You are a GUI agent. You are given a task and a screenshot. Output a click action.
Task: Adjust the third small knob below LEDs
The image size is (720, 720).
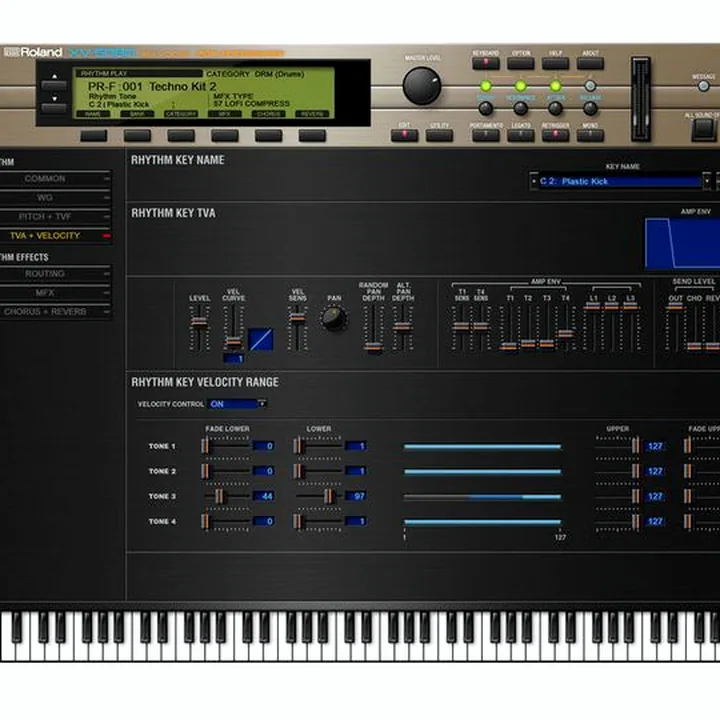[555, 108]
